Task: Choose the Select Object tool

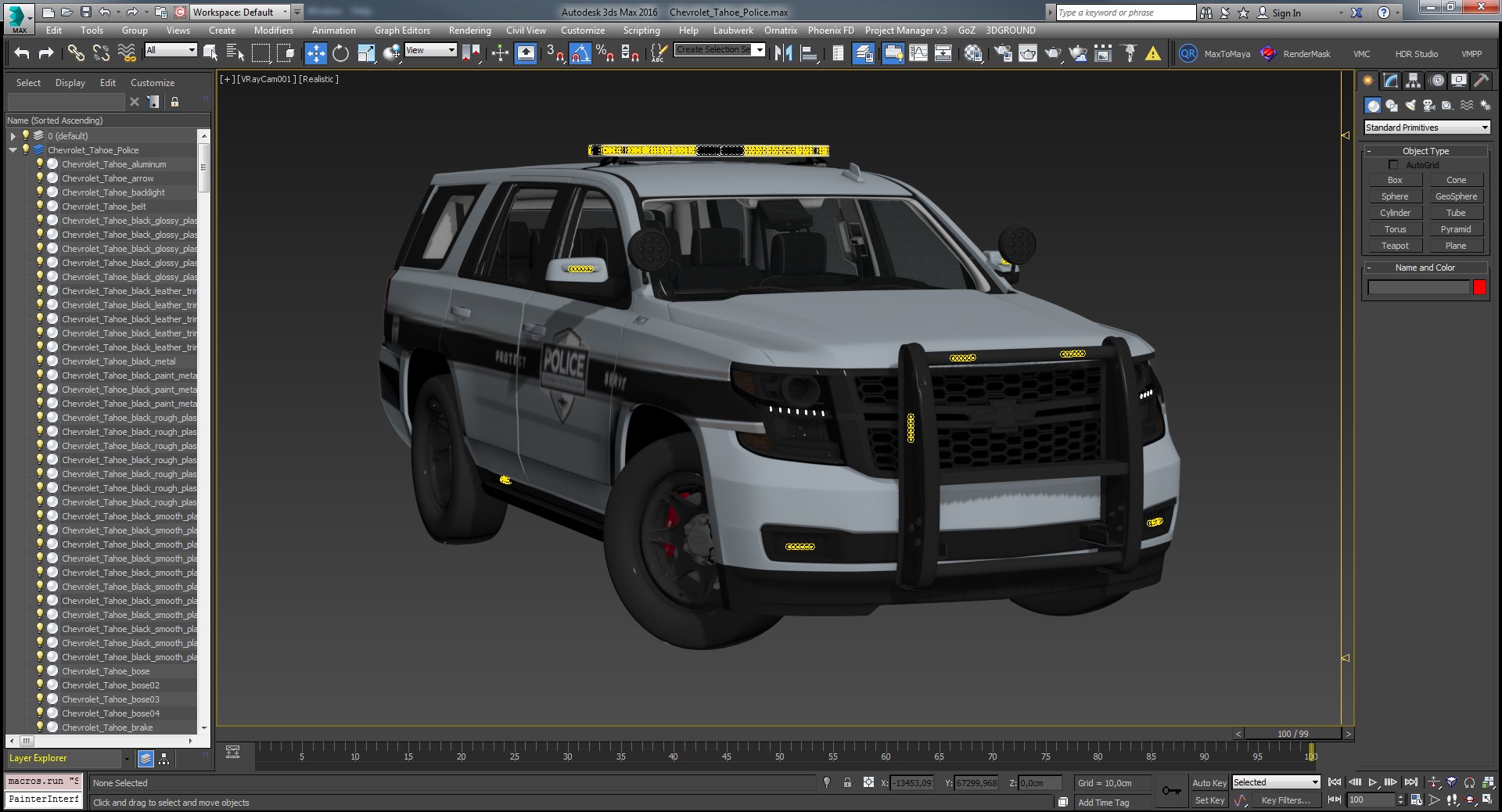Action: coord(210,53)
